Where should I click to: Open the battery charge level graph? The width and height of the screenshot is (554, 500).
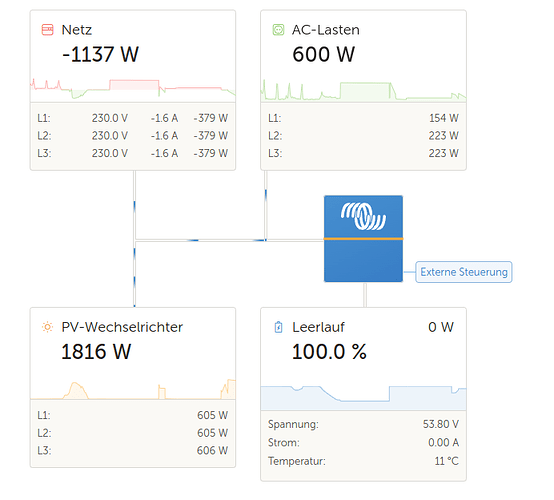tap(363, 398)
